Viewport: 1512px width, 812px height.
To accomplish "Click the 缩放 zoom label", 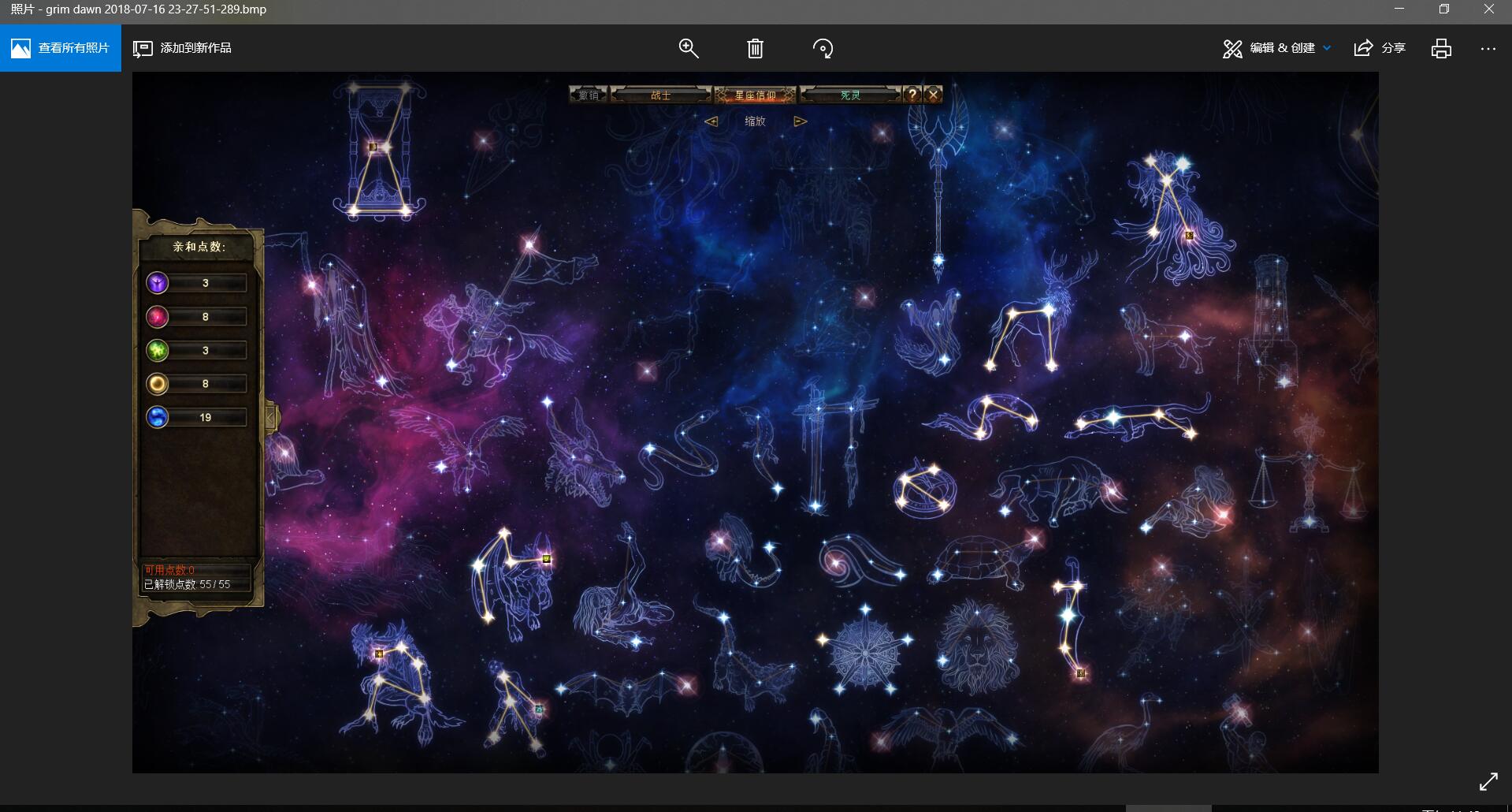I will point(755,121).
